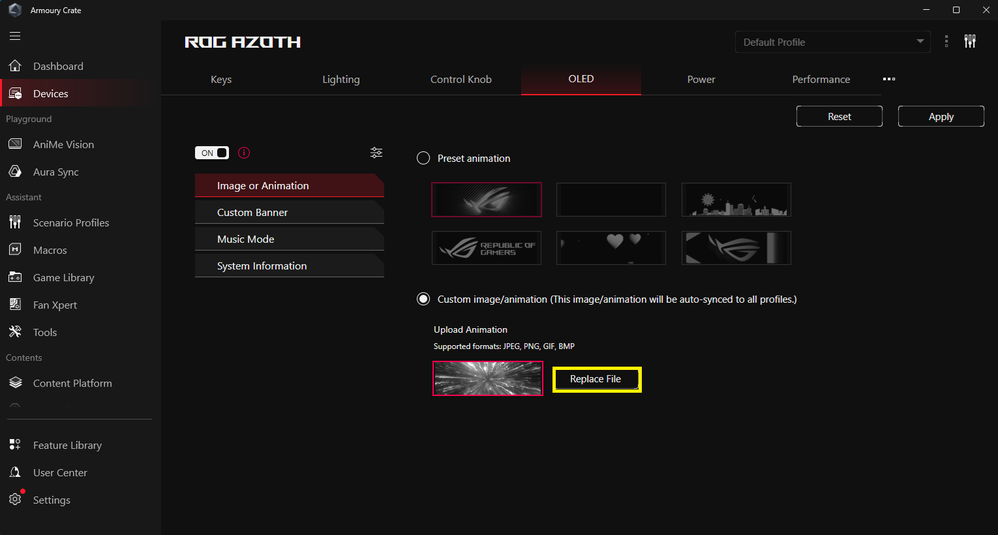Choose the hearts preset thumbnail
Image resolution: width=998 pixels, height=535 pixels.
pyautogui.click(x=611, y=248)
